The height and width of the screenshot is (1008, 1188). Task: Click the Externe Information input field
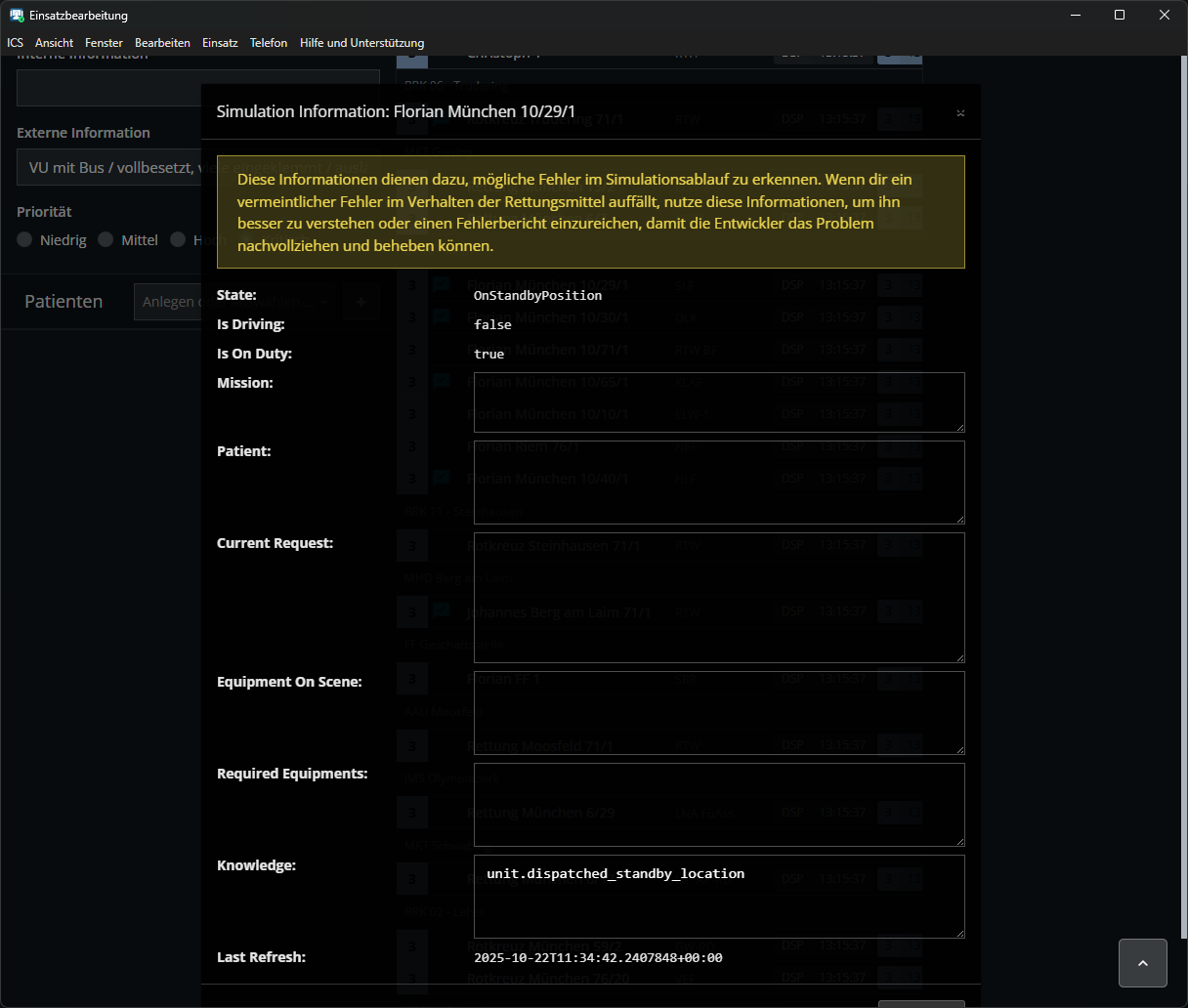click(107, 168)
